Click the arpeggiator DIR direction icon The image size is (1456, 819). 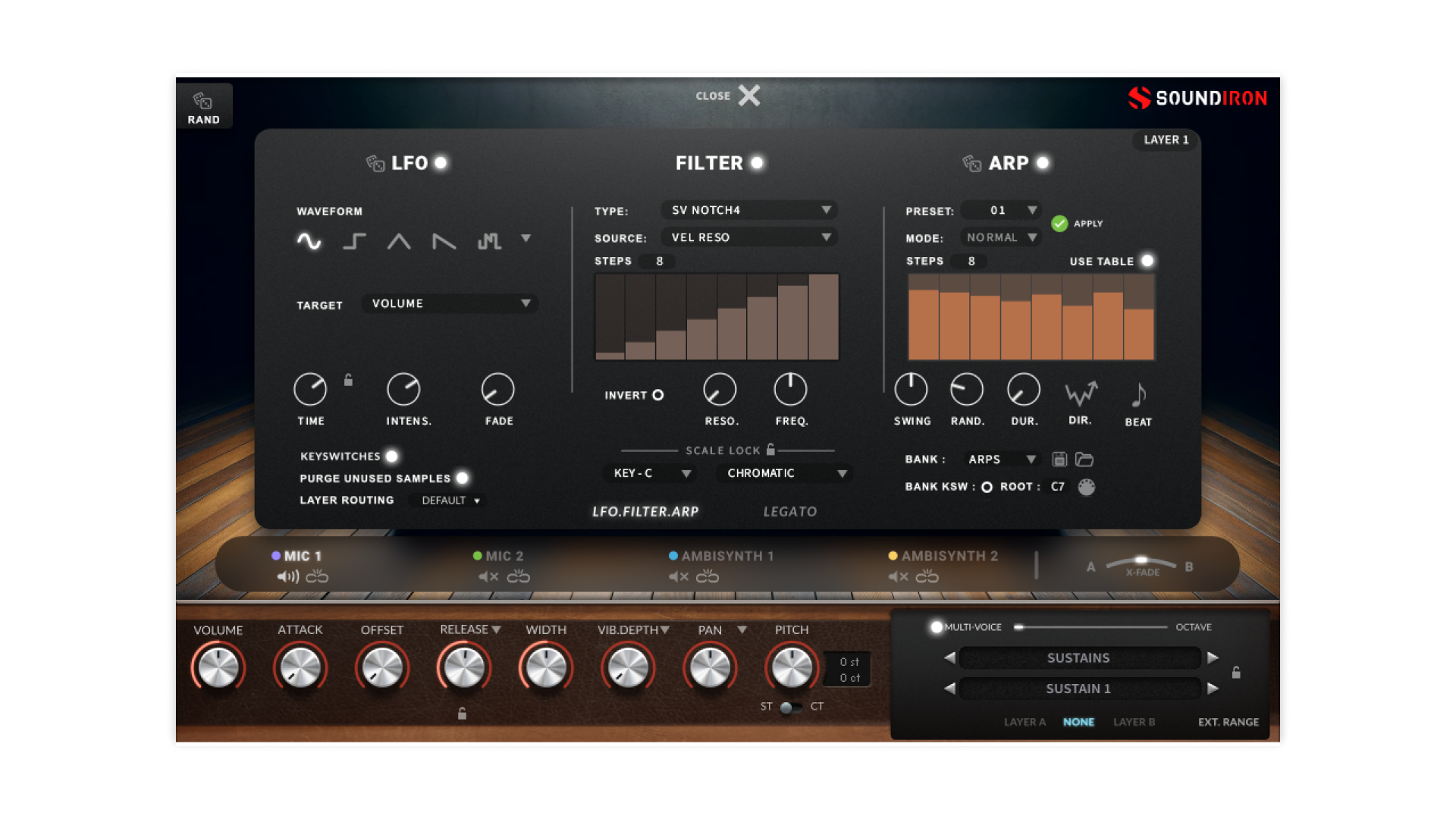click(x=1080, y=392)
